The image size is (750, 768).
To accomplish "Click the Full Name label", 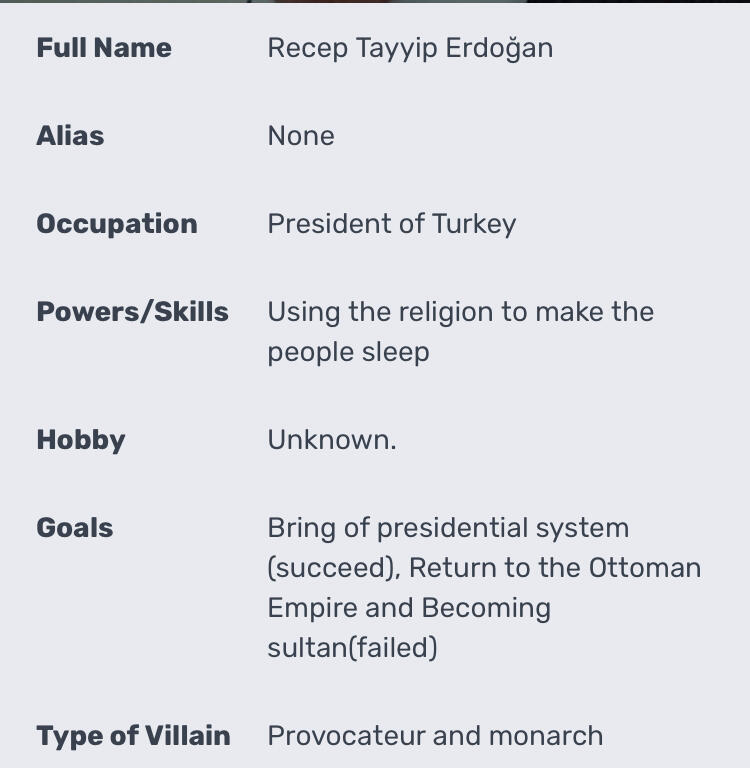I will point(104,48).
